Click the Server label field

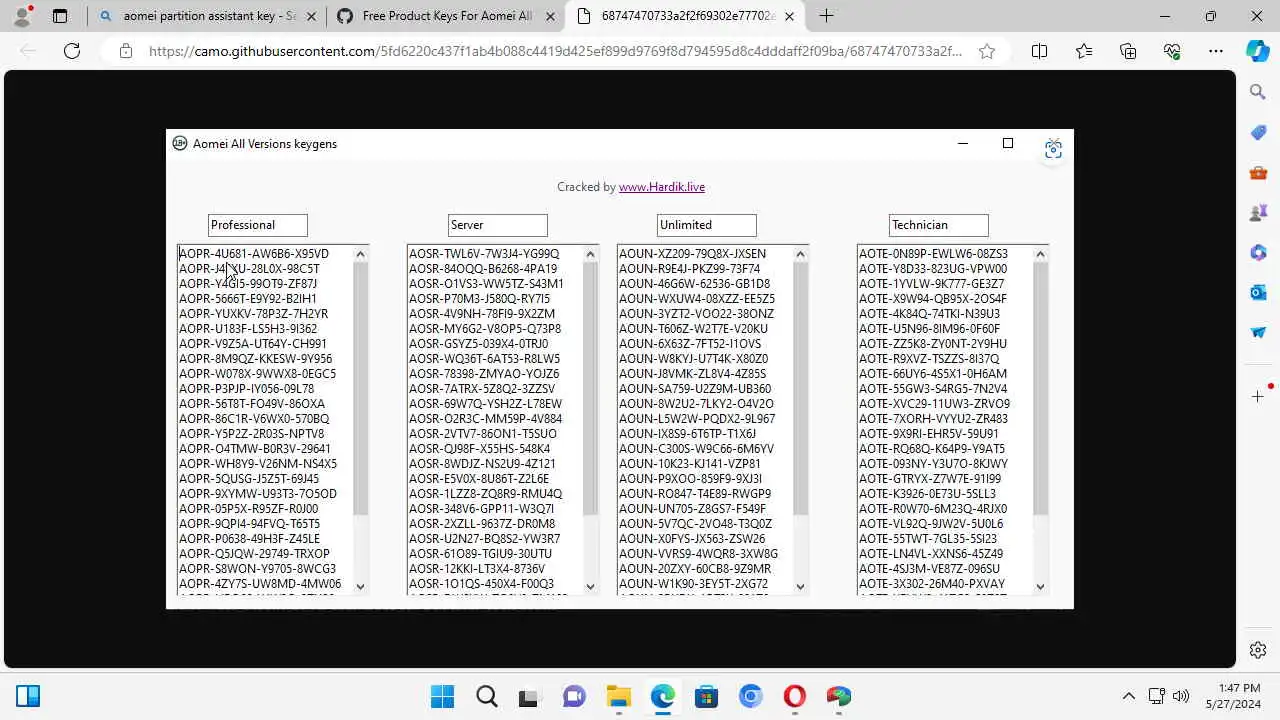coord(498,225)
